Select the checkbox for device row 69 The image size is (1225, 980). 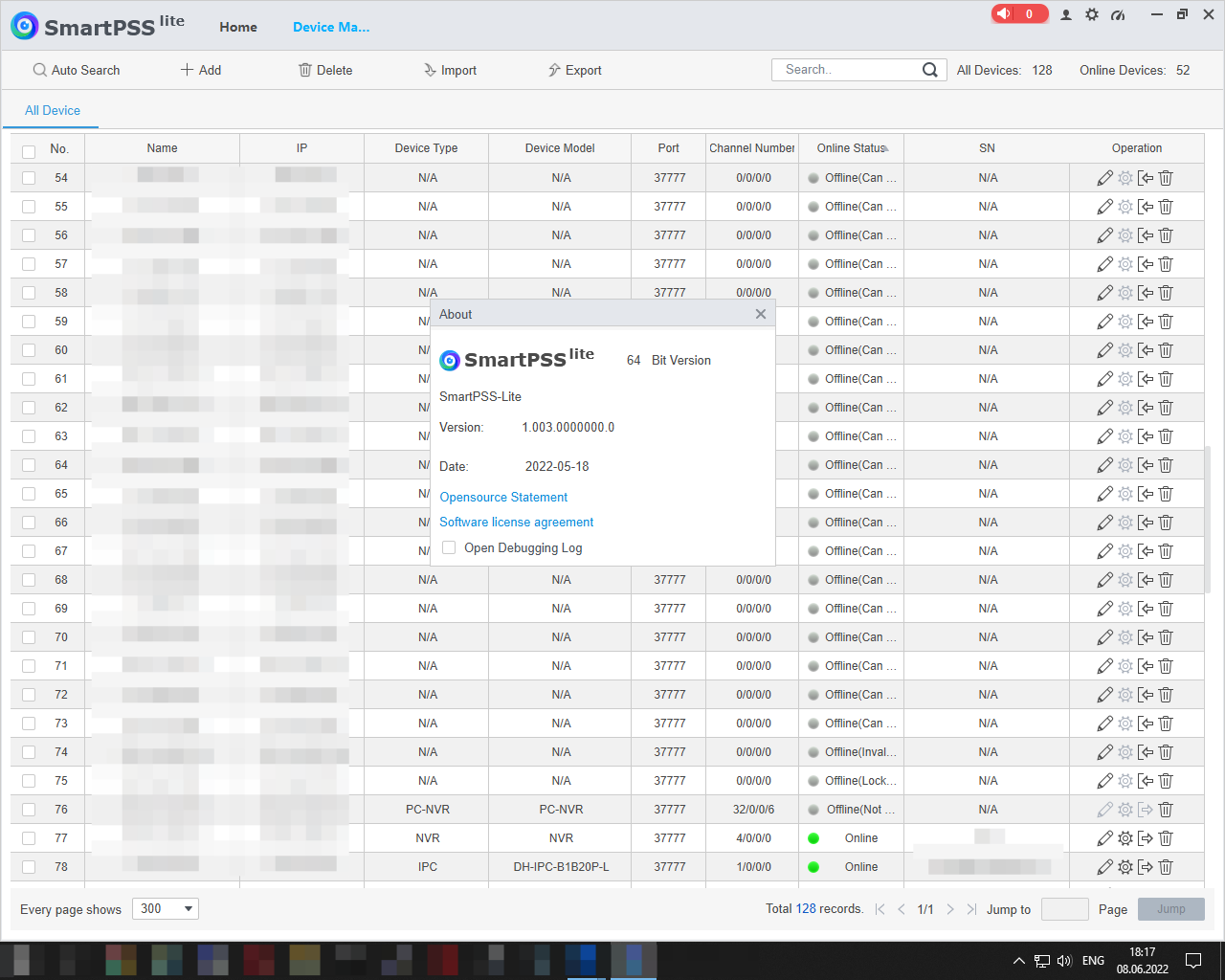(29, 609)
